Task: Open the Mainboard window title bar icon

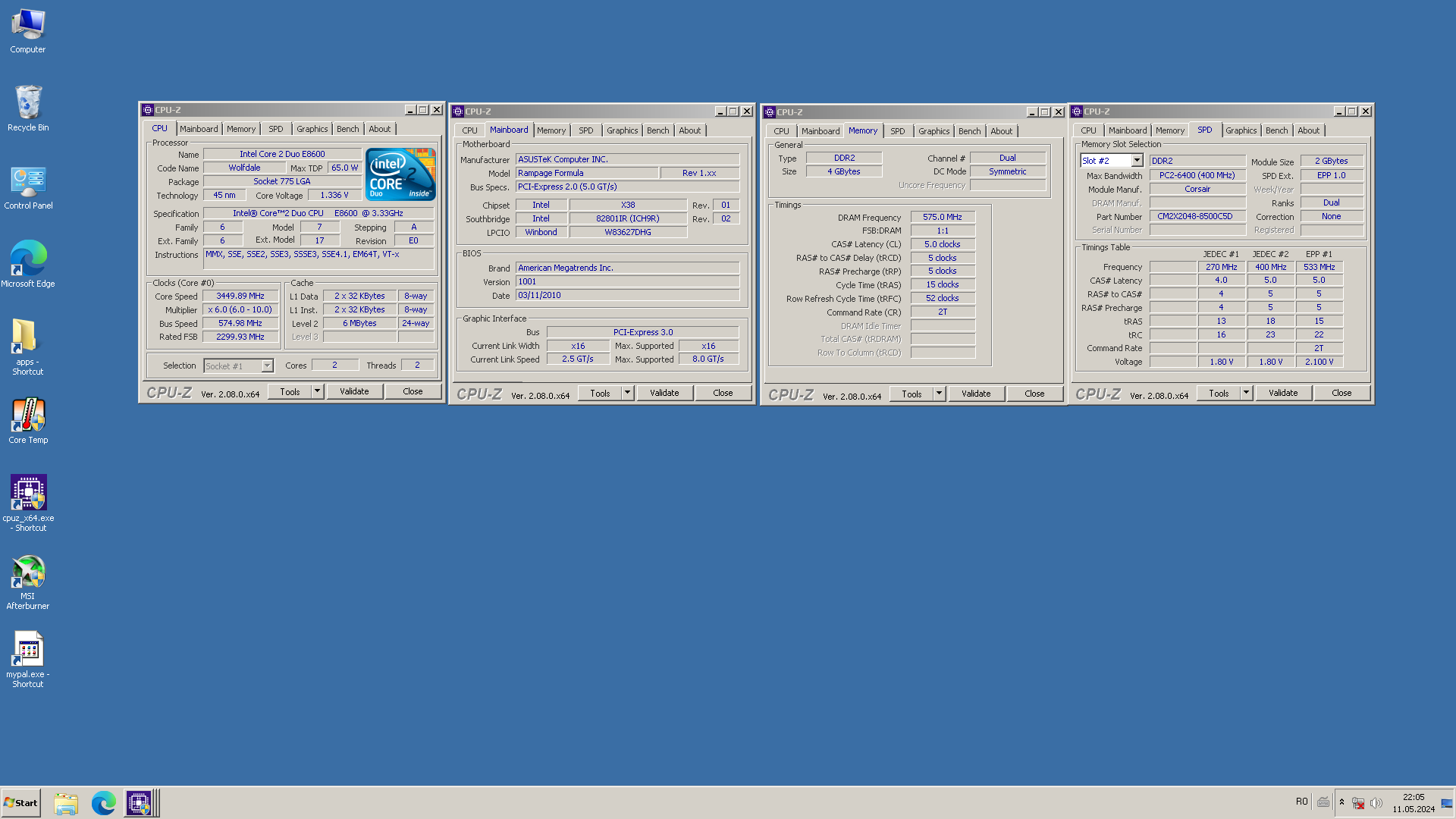Action: 458,111
